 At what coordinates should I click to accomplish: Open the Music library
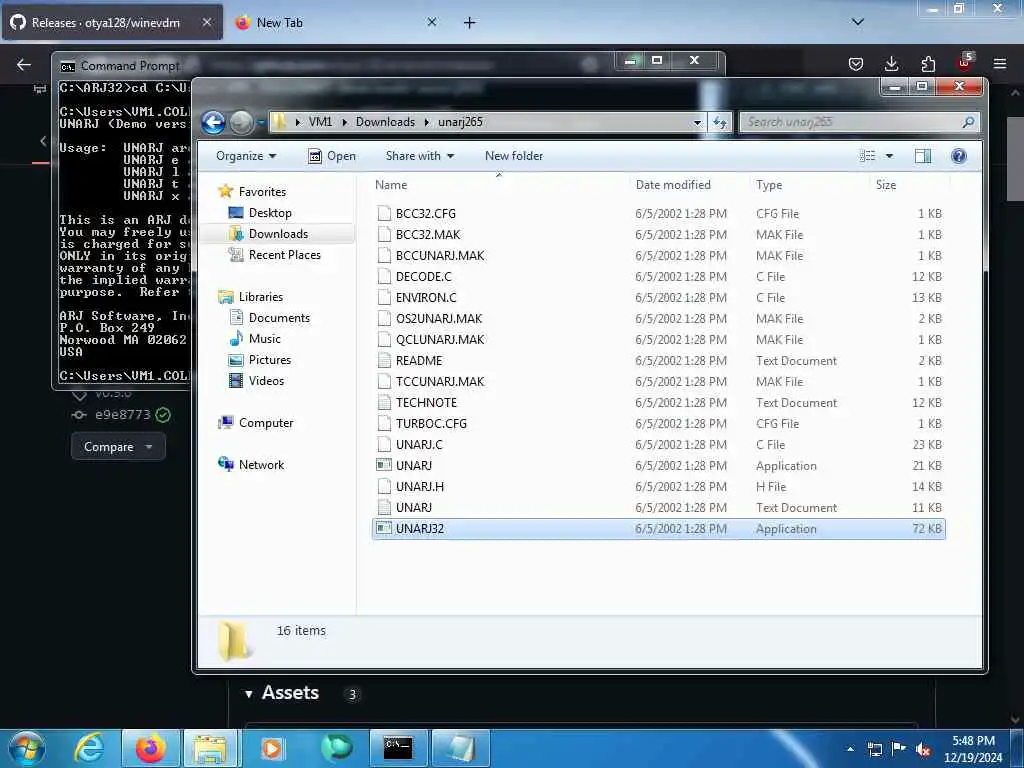tap(264, 339)
